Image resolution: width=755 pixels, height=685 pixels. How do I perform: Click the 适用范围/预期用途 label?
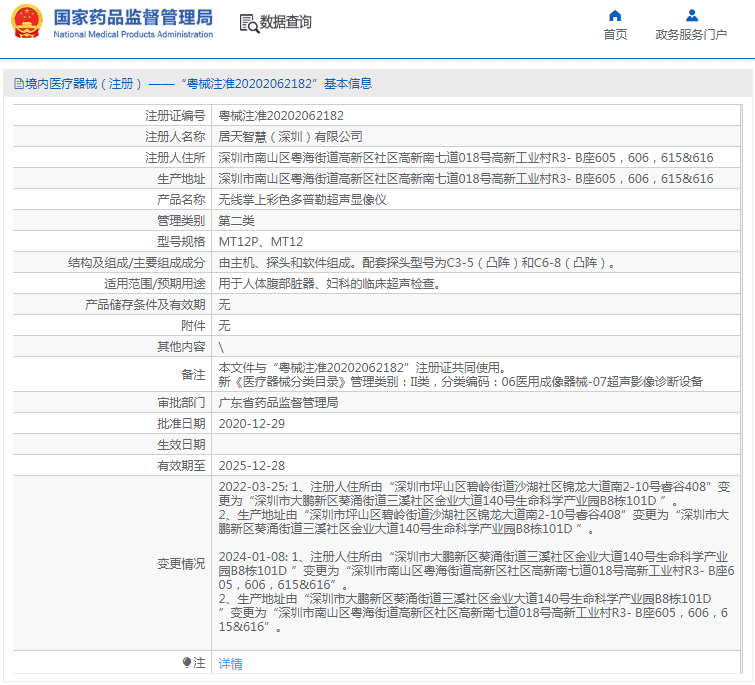[155, 284]
